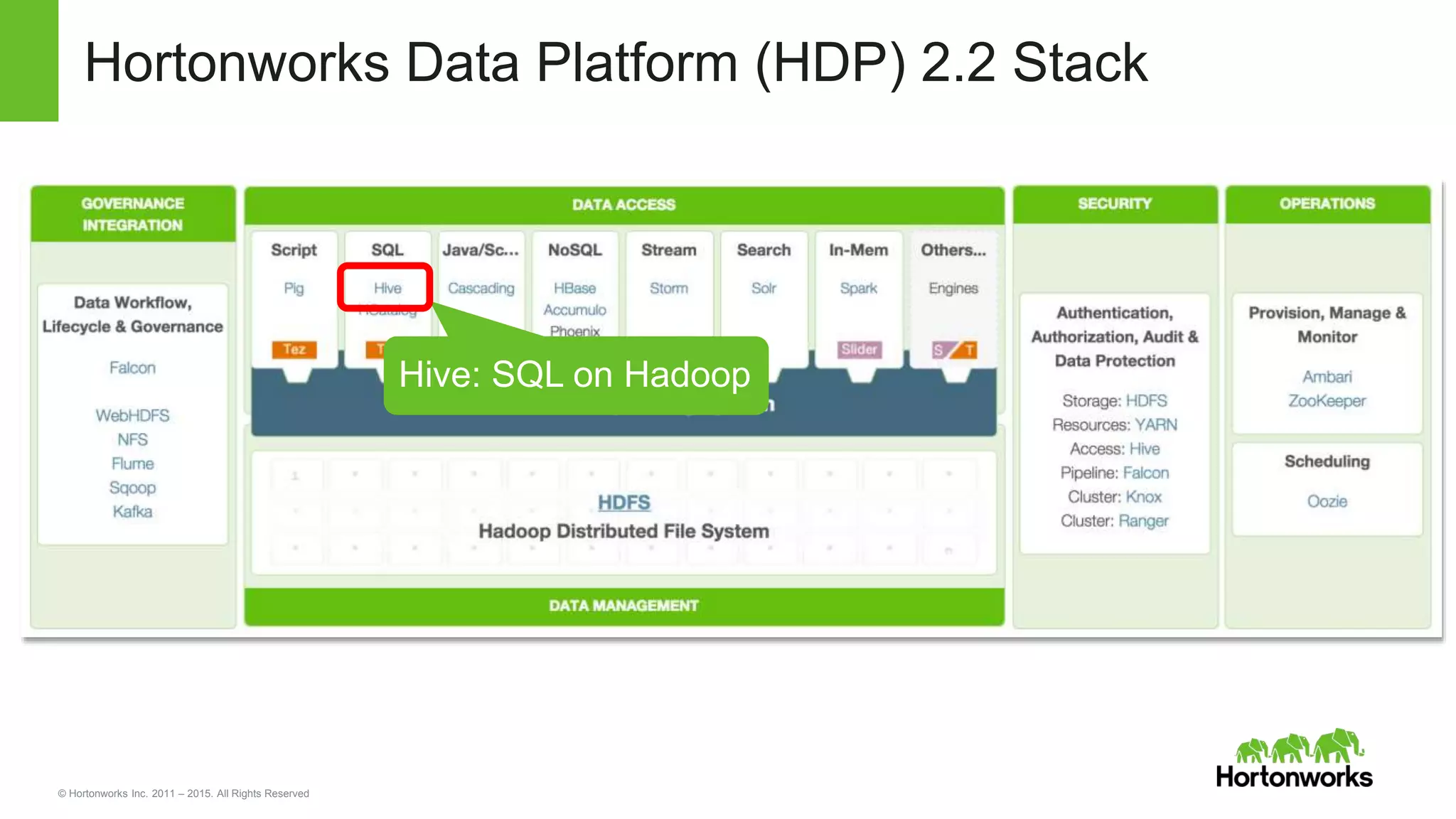
Task: Click the Hortonworks copyright notice
Action: click(183, 793)
